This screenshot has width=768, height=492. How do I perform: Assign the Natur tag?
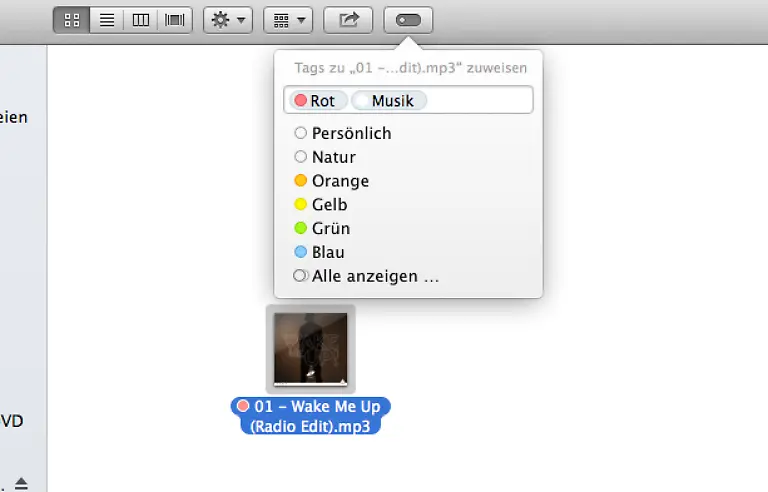click(x=325, y=157)
